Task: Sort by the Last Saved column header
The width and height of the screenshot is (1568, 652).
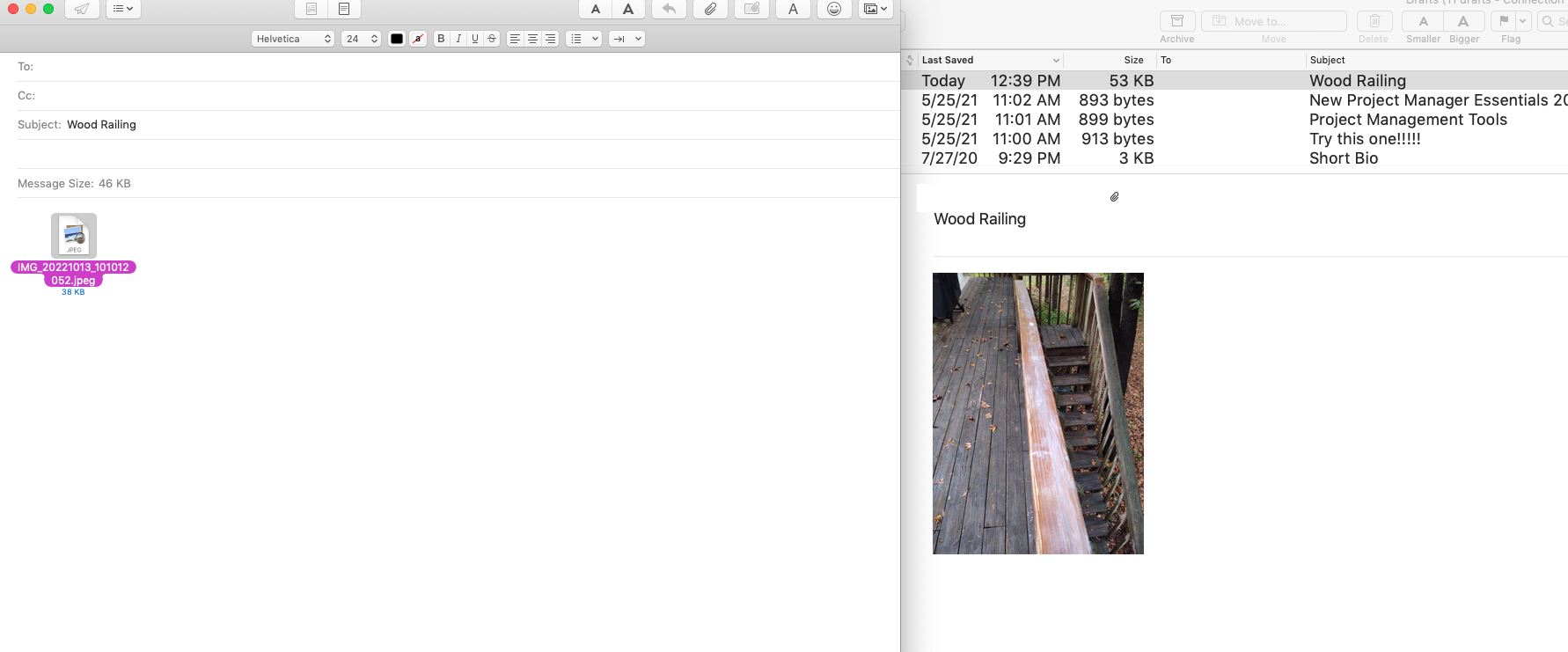Action: coord(948,61)
